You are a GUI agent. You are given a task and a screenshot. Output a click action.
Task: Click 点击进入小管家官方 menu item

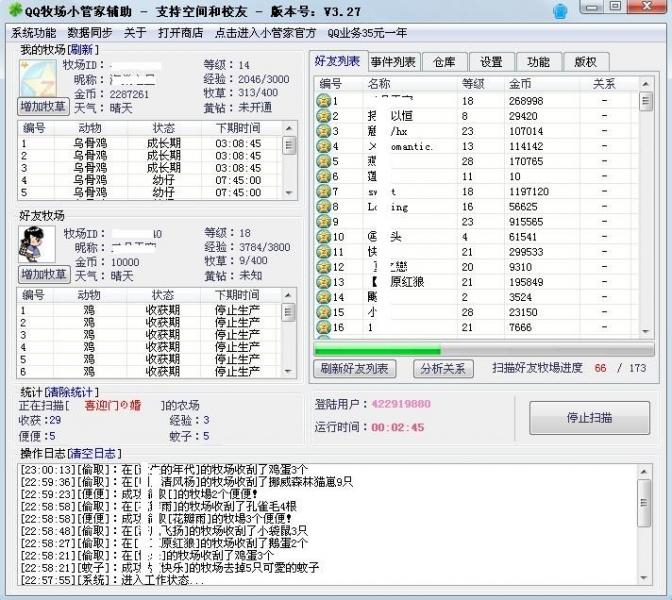[x=265, y=33]
